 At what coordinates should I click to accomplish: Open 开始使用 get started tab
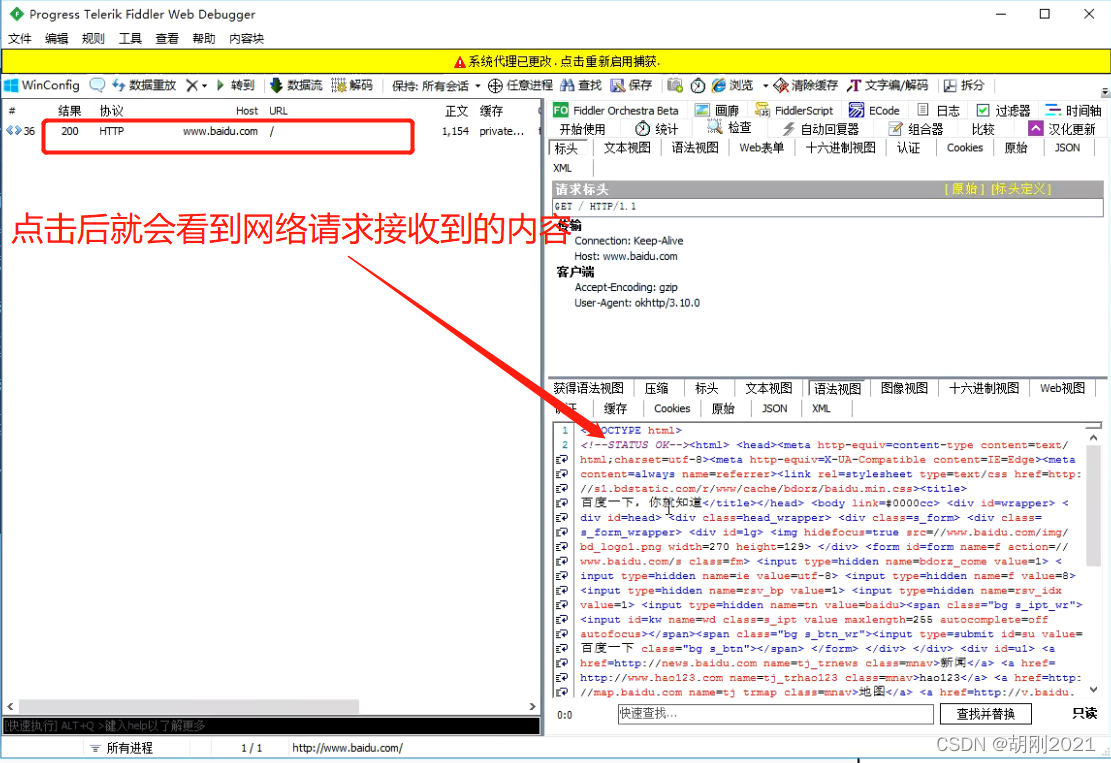[x=582, y=129]
